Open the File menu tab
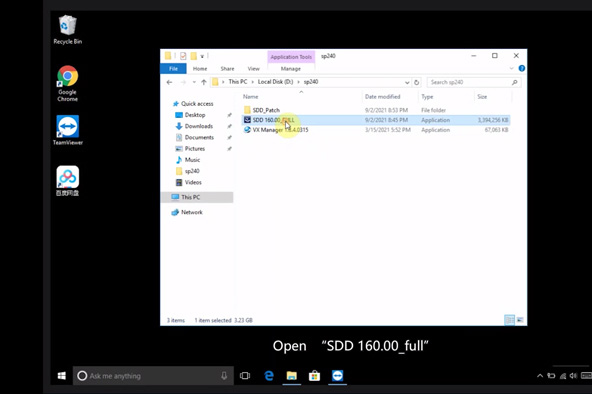Viewport: 592px width, 394px height. [x=173, y=69]
